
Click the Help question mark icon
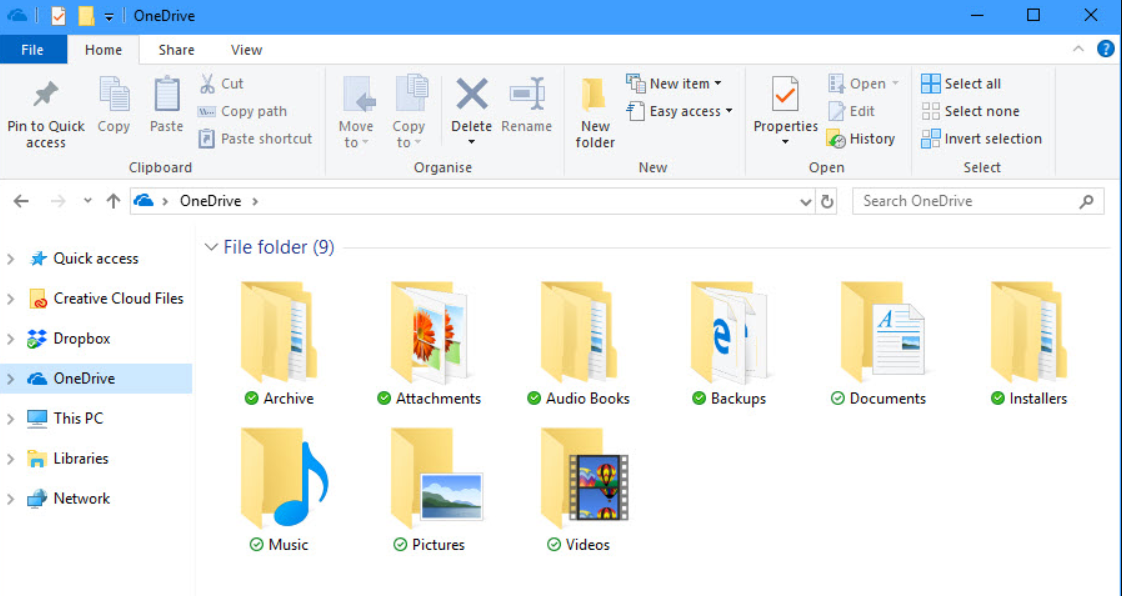point(1105,49)
